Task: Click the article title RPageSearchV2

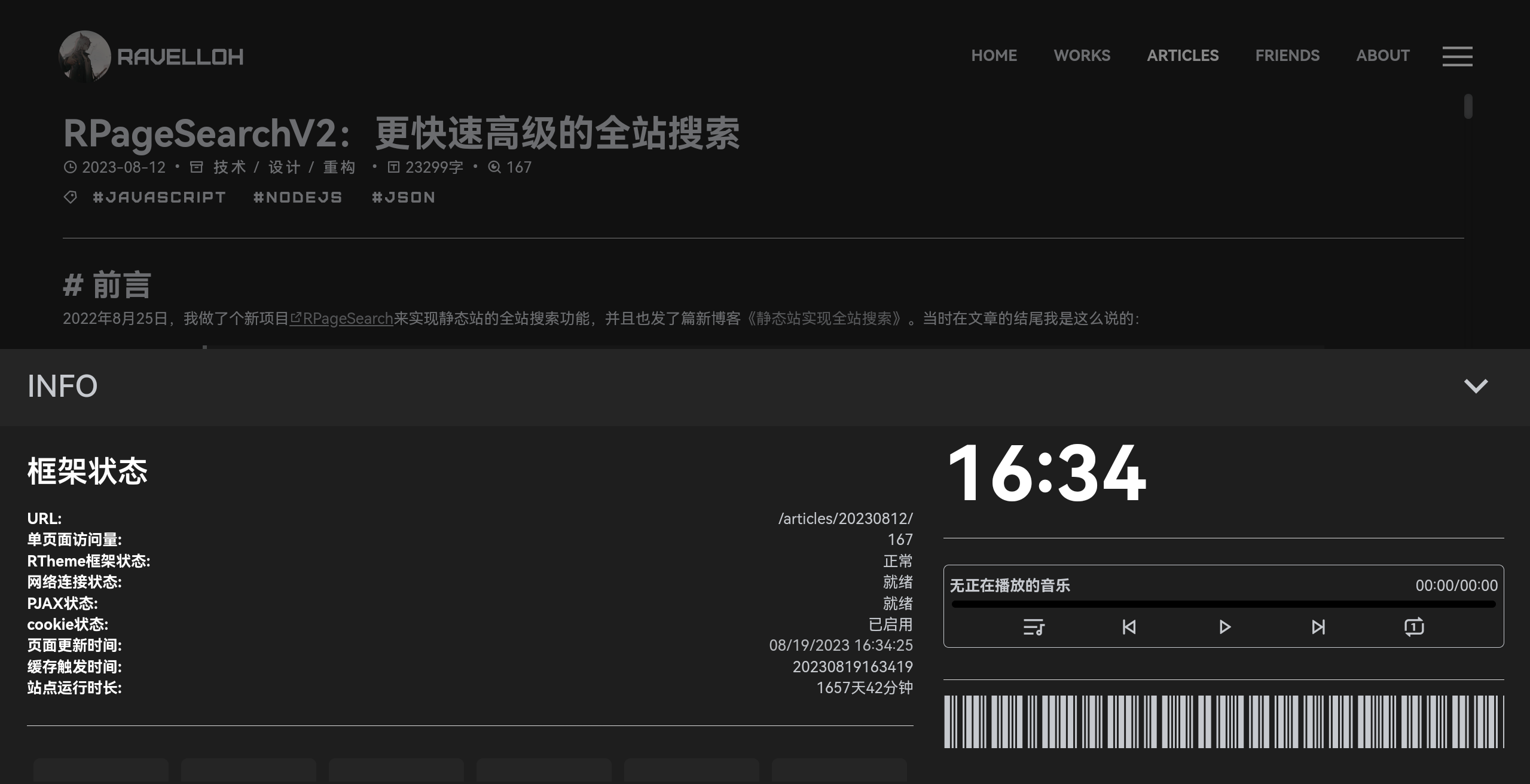Action: [x=402, y=133]
